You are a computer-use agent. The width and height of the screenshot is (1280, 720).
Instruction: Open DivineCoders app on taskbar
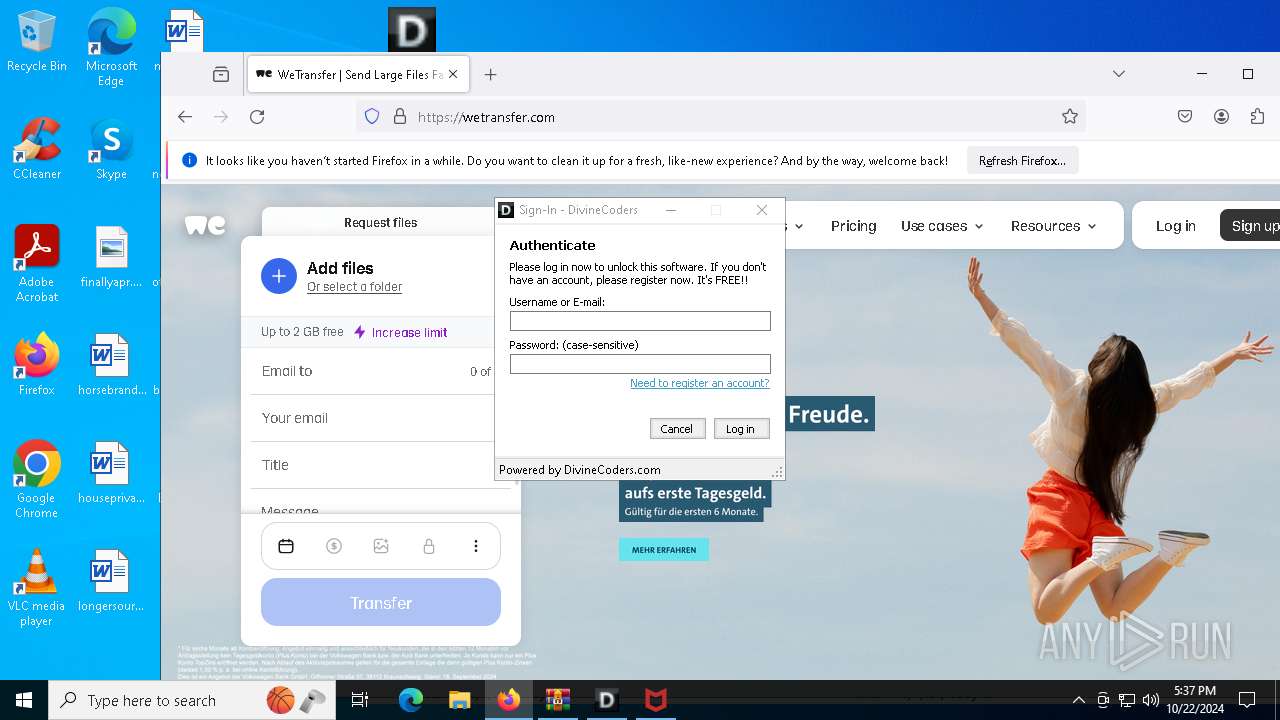tap(606, 700)
